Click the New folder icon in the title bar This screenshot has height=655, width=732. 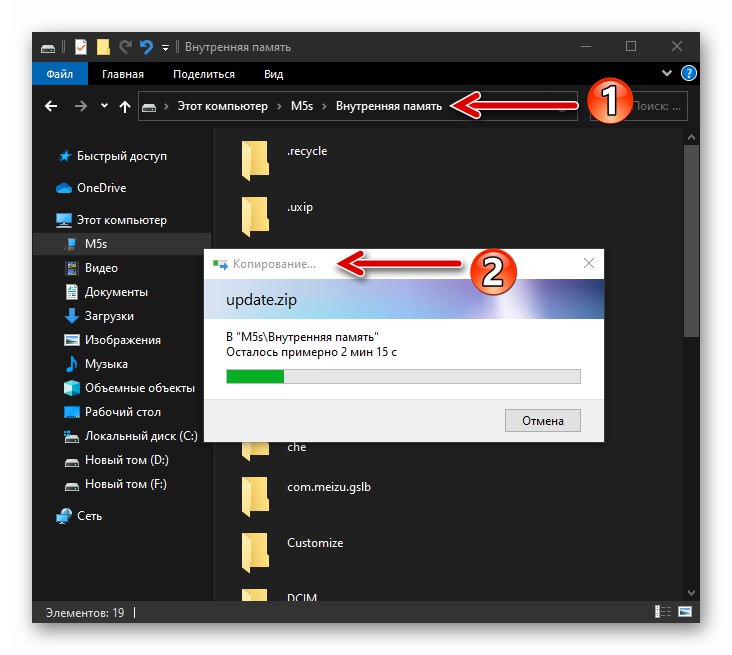click(x=103, y=47)
